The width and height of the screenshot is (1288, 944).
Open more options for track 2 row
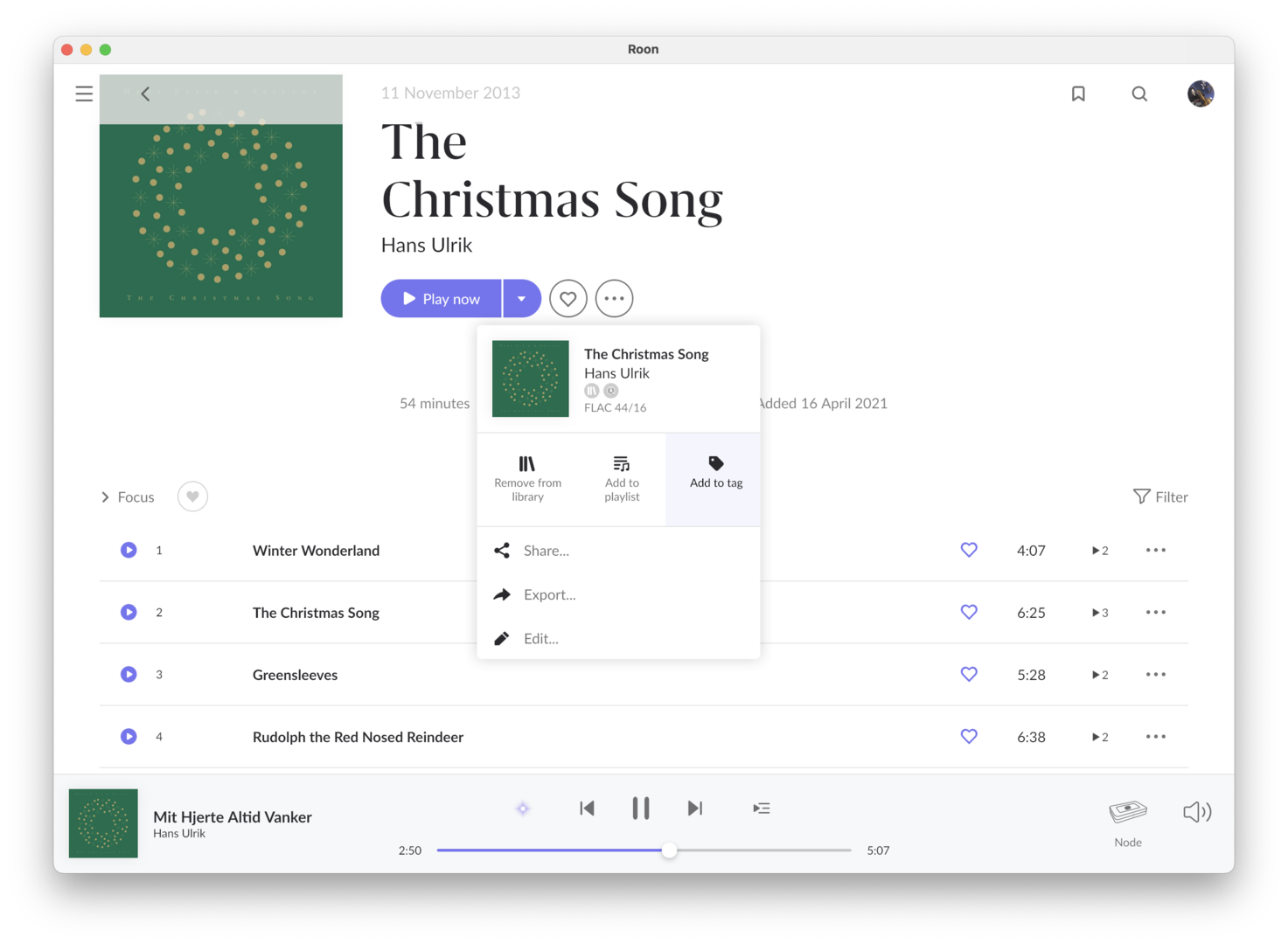(x=1156, y=612)
